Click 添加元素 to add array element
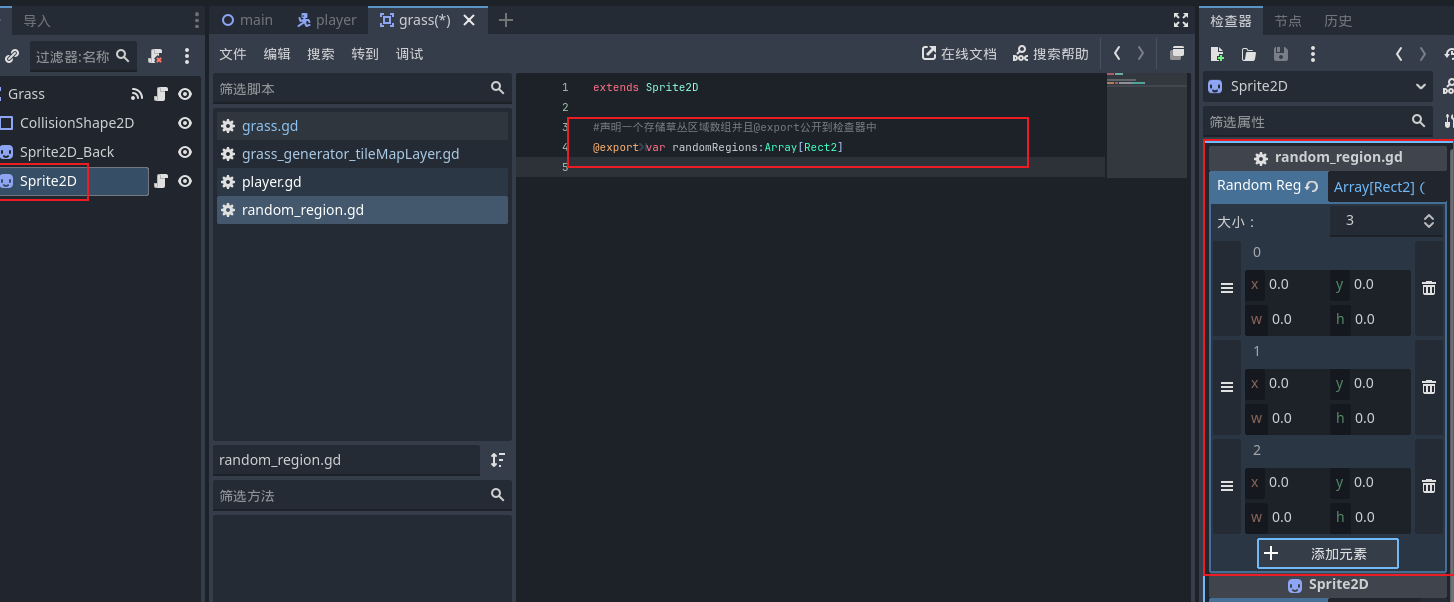The height and width of the screenshot is (602, 1454). pyautogui.click(x=1327, y=553)
